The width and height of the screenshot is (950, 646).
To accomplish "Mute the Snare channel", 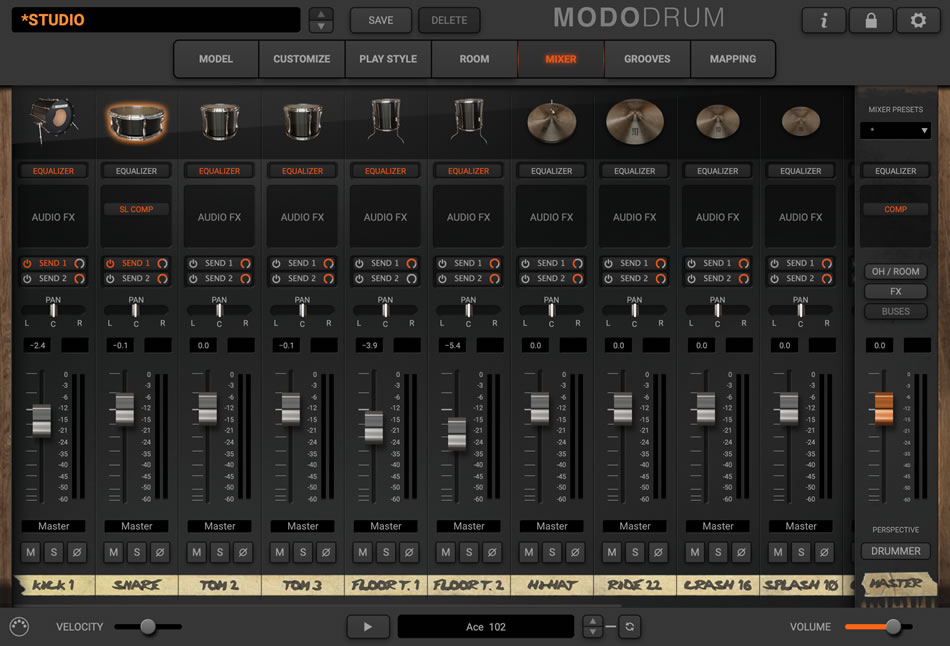I will (x=113, y=552).
